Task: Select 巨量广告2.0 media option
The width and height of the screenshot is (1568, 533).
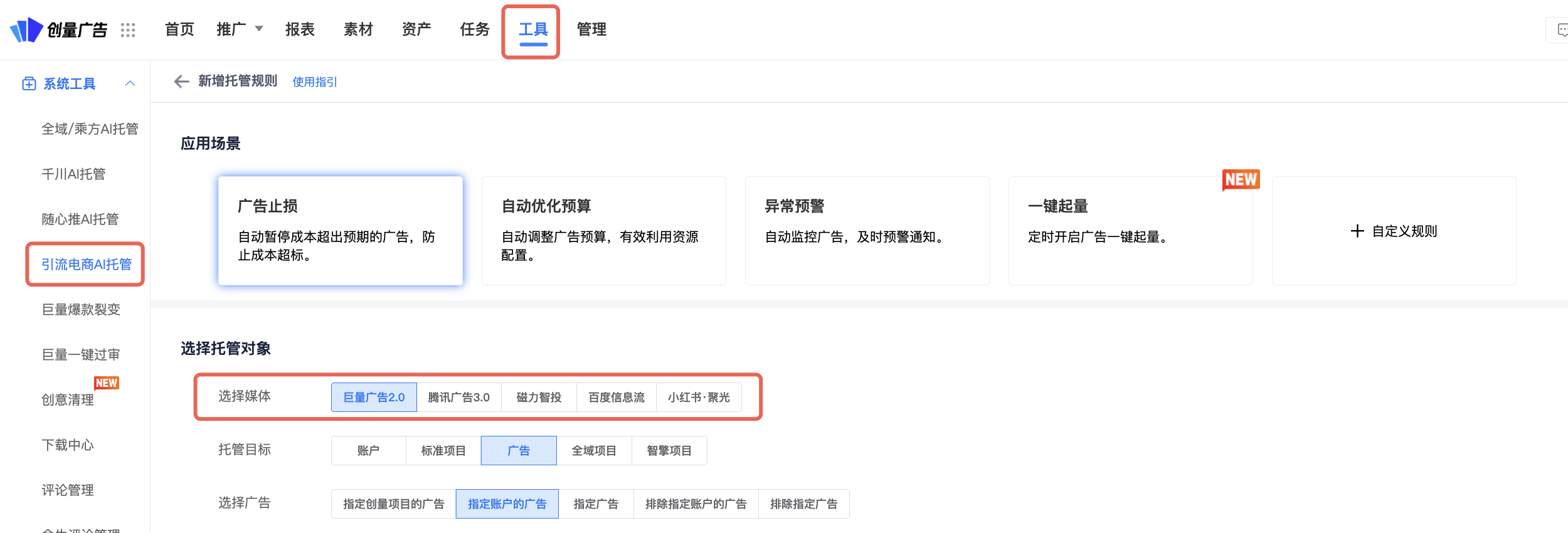Action: [x=374, y=397]
